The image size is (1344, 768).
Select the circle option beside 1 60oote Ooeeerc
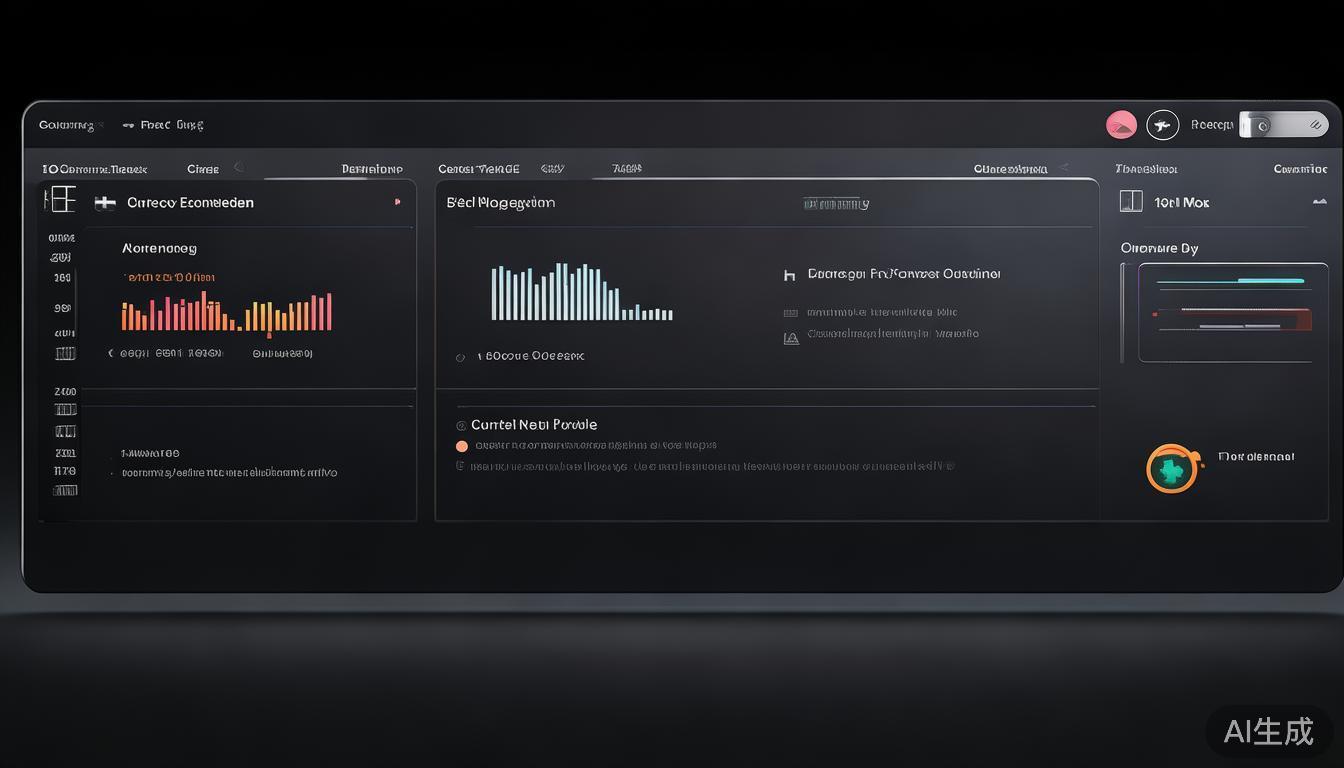tap(460, 357)
